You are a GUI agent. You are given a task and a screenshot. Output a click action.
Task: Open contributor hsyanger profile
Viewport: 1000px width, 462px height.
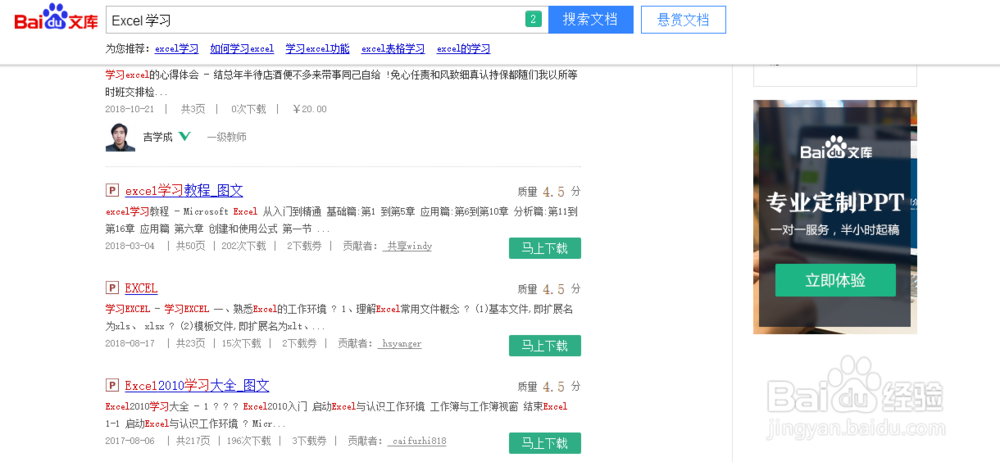[399, 344]
